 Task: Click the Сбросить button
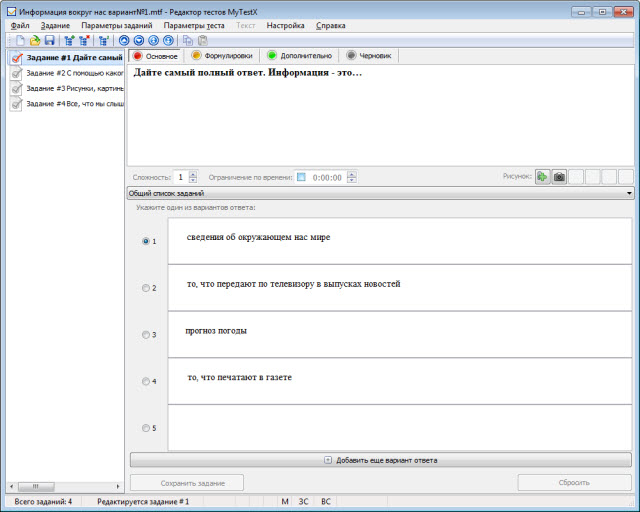pyautogui.click(x=574, y=482)
